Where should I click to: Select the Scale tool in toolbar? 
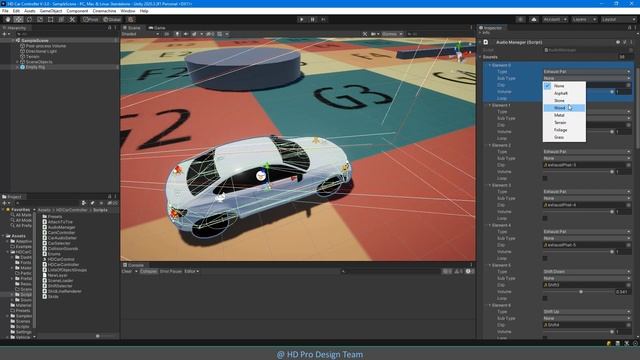[x=40, y=19]
